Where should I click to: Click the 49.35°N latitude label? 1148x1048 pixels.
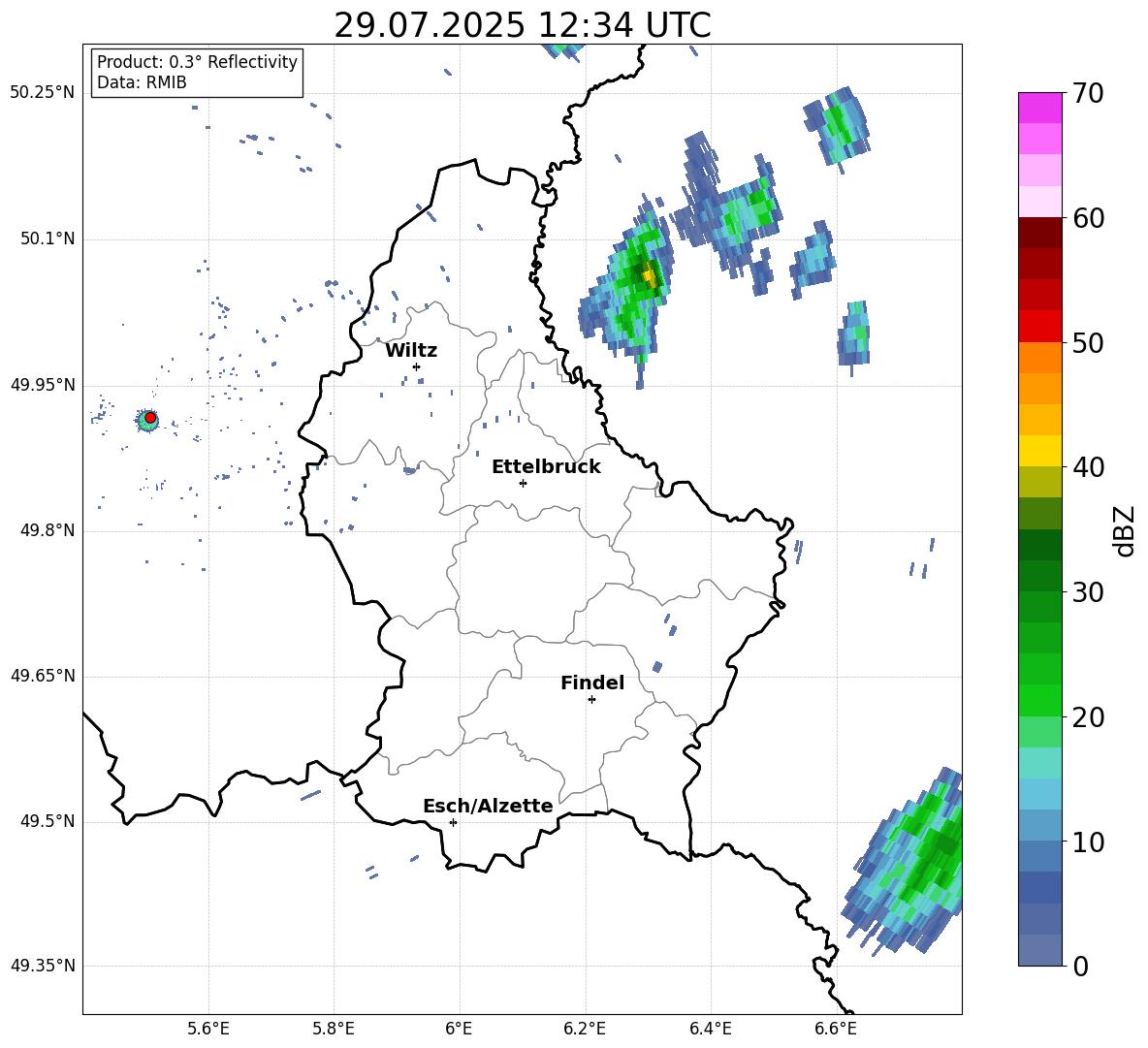43,966
